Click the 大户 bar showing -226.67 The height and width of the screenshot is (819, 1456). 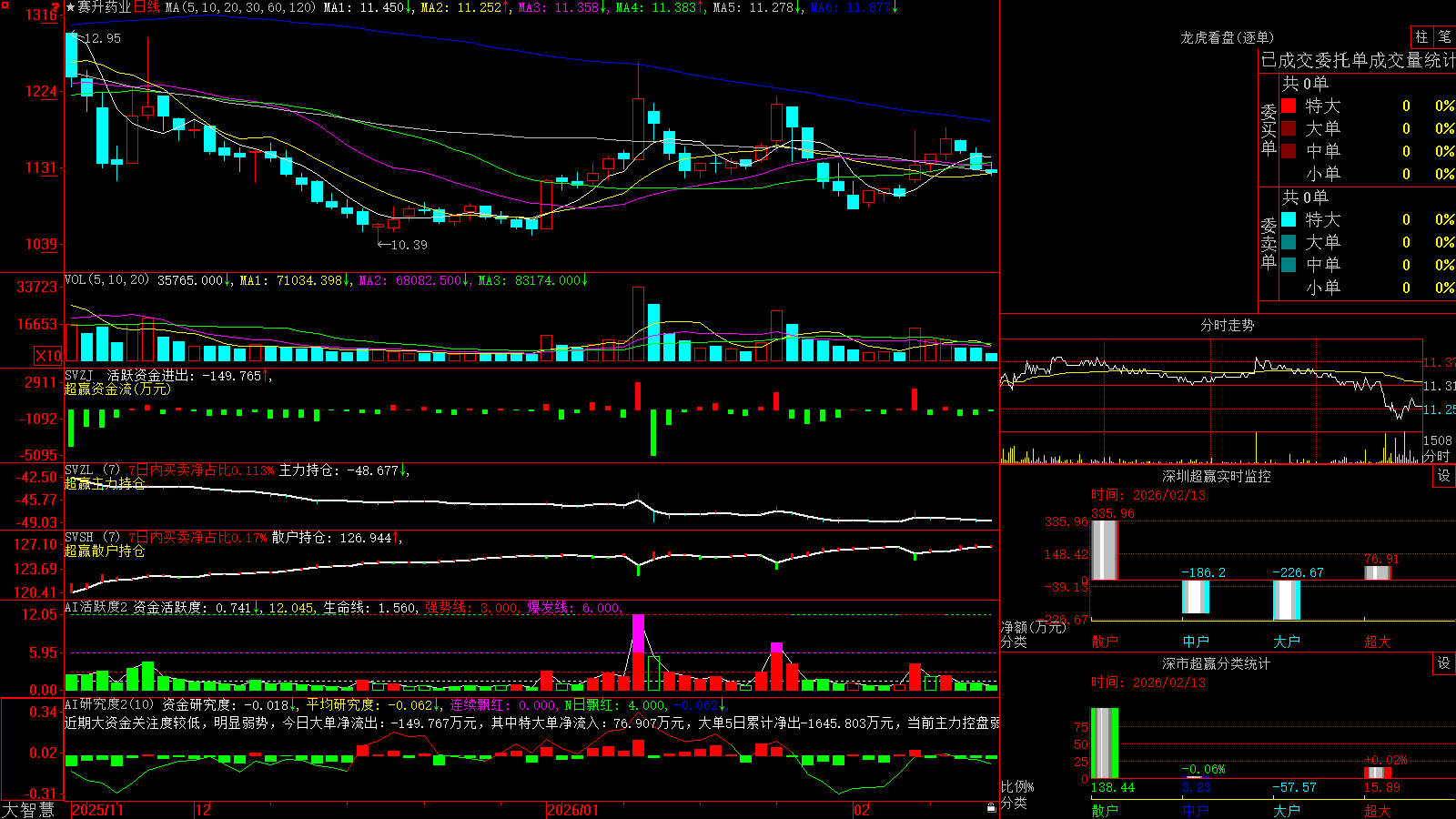(x=1287, y=601)
